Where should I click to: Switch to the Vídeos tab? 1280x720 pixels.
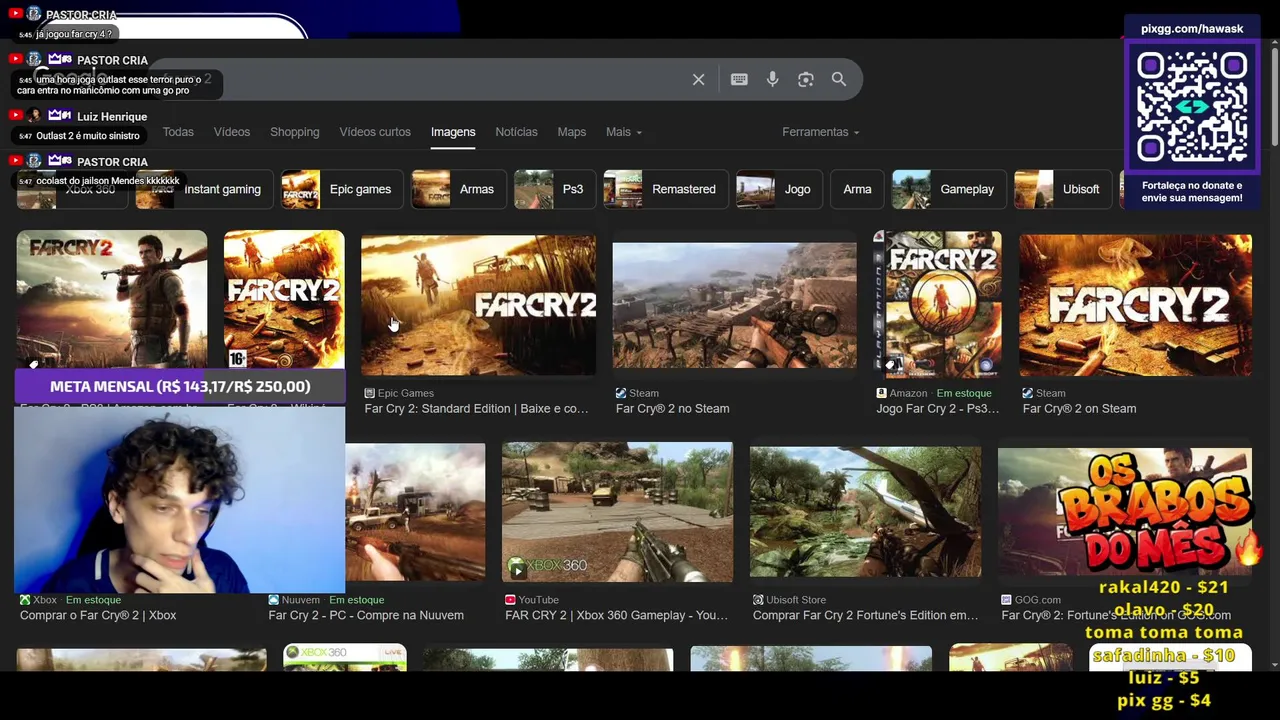(x=232, y=132)
